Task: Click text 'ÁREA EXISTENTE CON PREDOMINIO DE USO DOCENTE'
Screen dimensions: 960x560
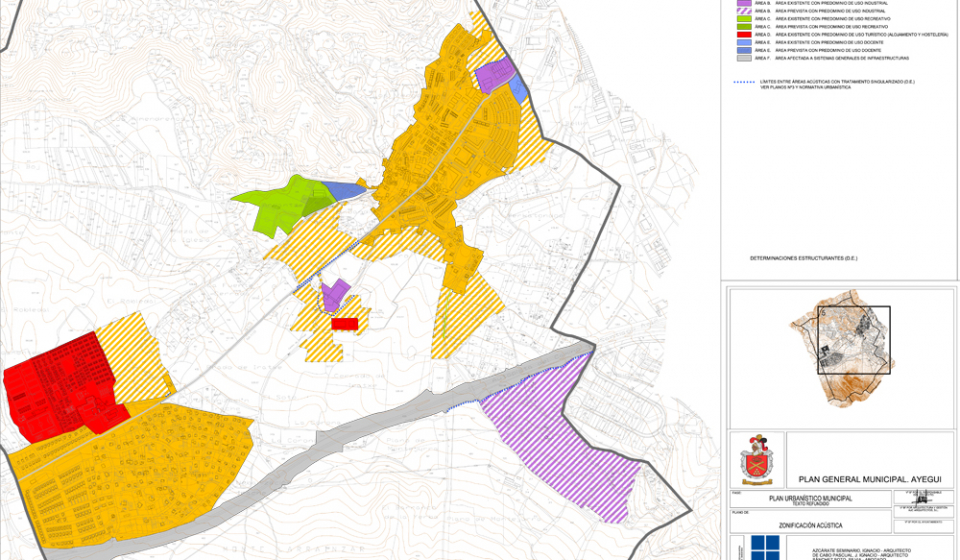Action: (x=829, y=43)
